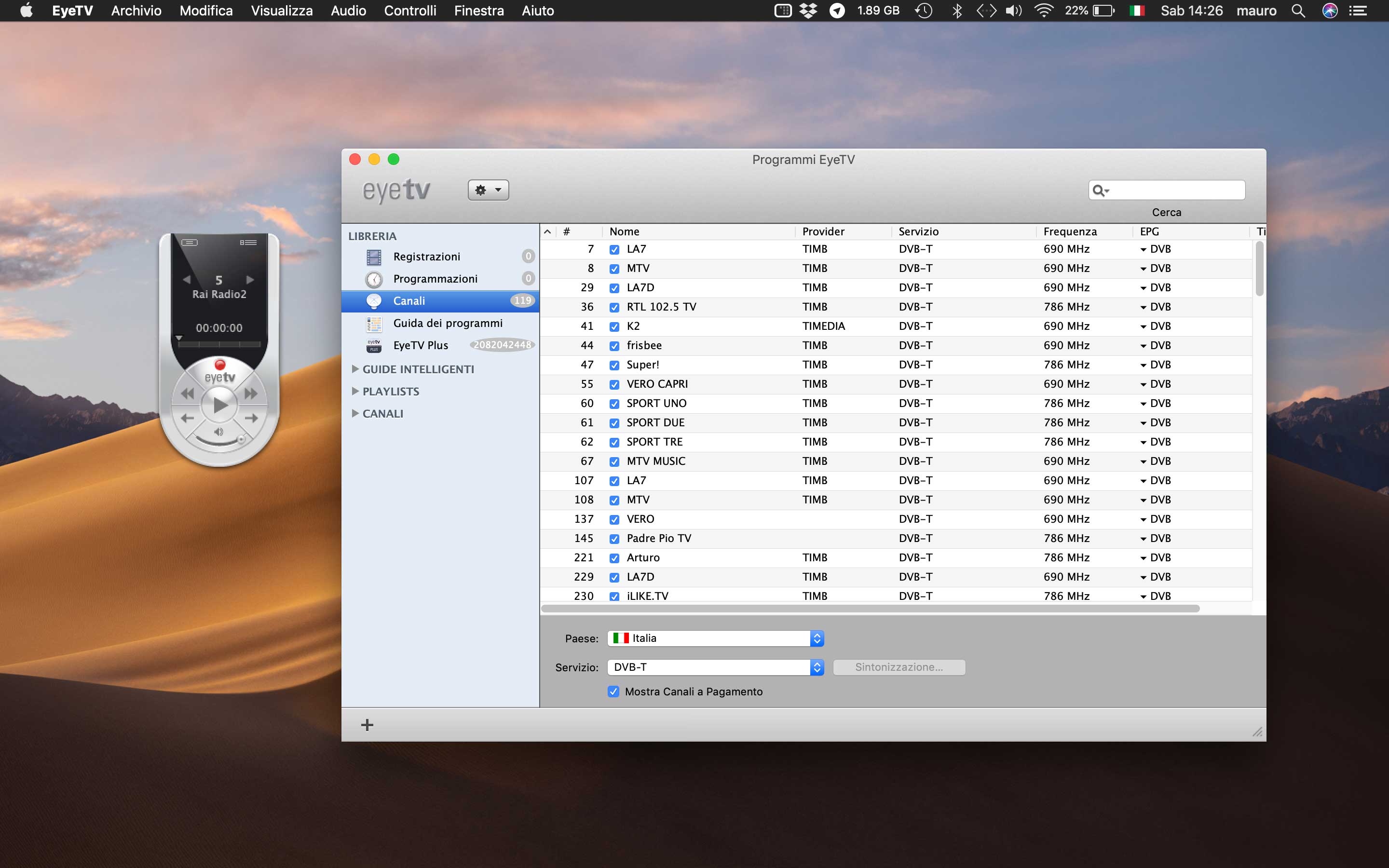The height and width of the screenshot is (868, 1389).
Task: Toggle Mostra Canali a Pagamento checkbox
Action: (613, 691)
